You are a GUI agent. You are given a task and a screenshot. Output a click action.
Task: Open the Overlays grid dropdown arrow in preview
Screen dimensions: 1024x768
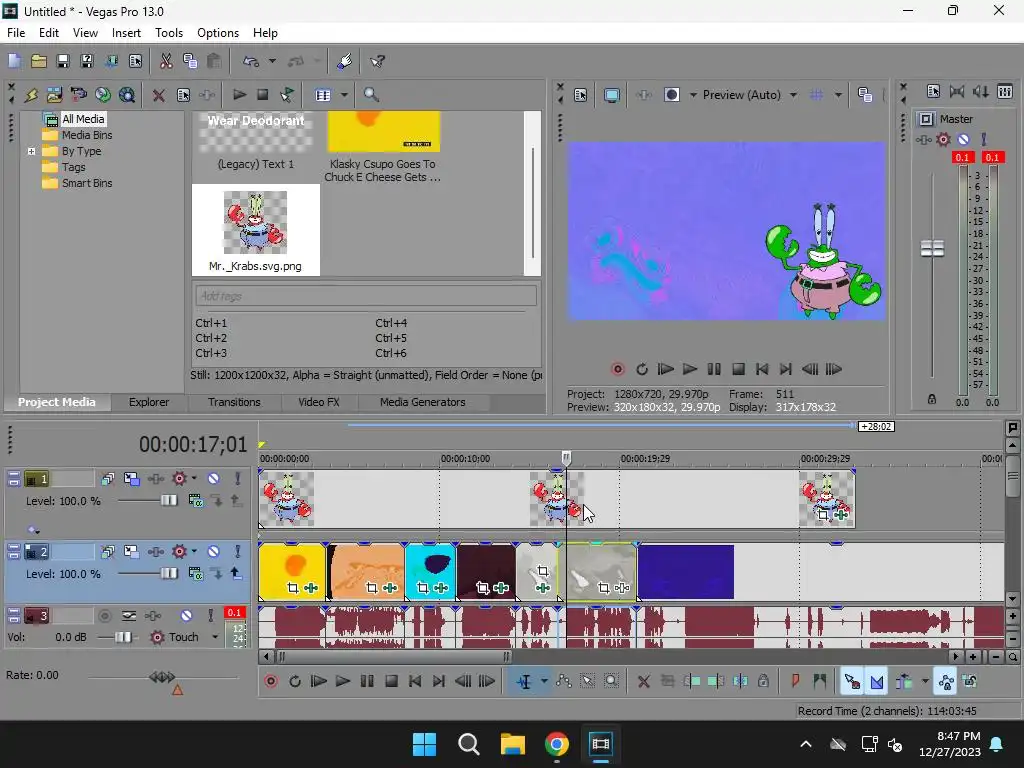tap(838, 95)
